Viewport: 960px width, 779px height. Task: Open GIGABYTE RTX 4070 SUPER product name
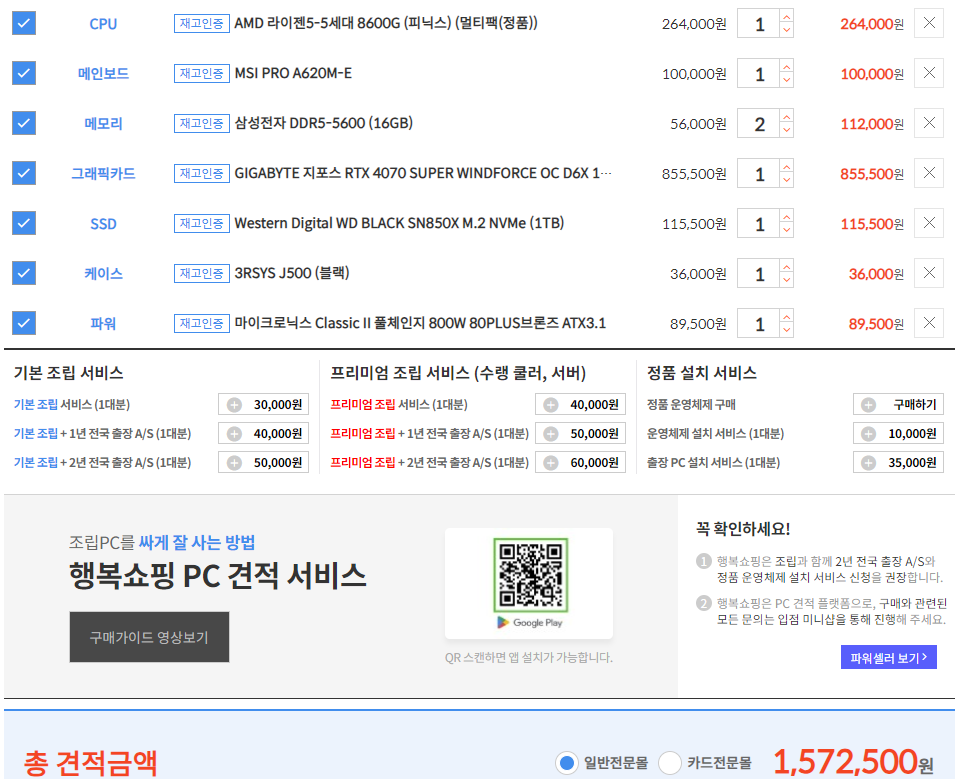(422, 173)
